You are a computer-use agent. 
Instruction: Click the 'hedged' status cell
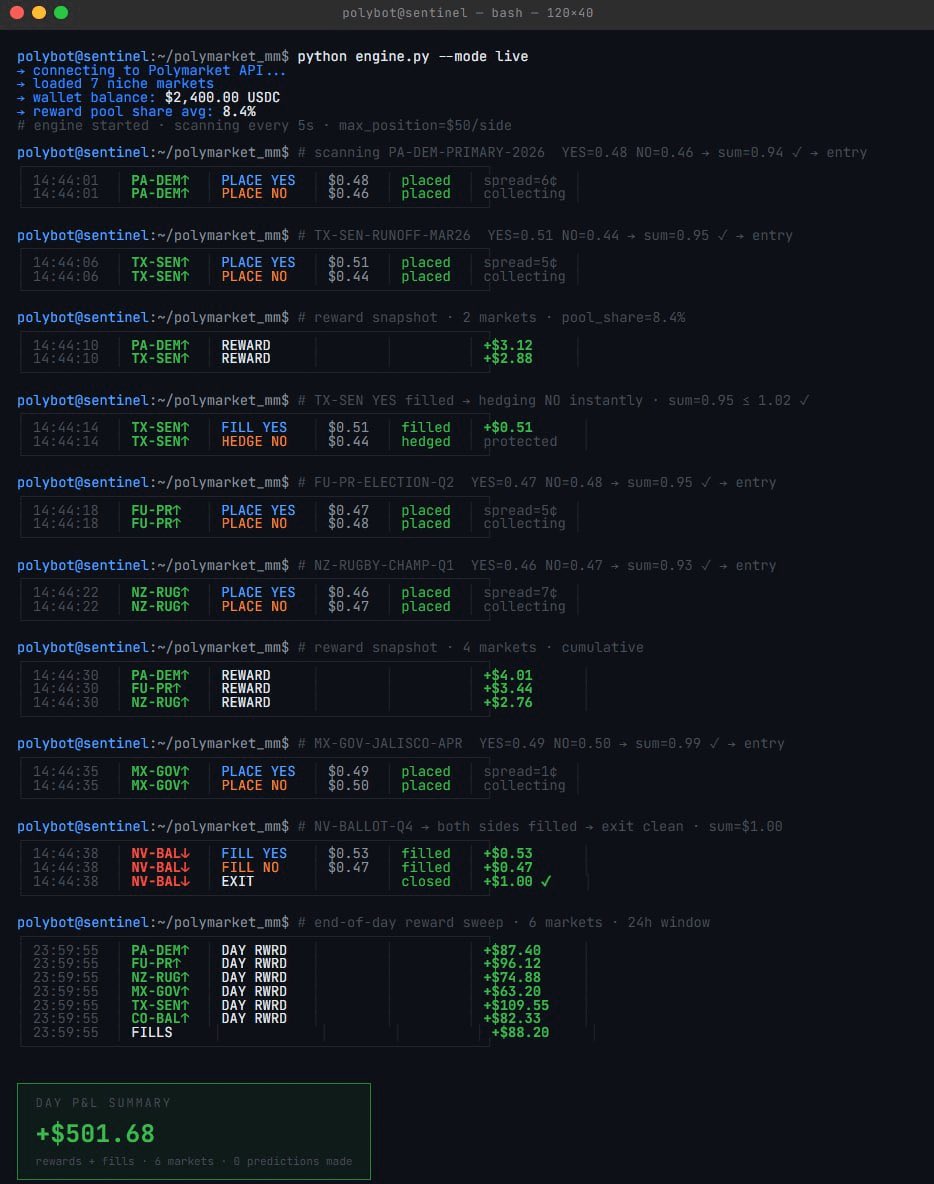point(426,442)
